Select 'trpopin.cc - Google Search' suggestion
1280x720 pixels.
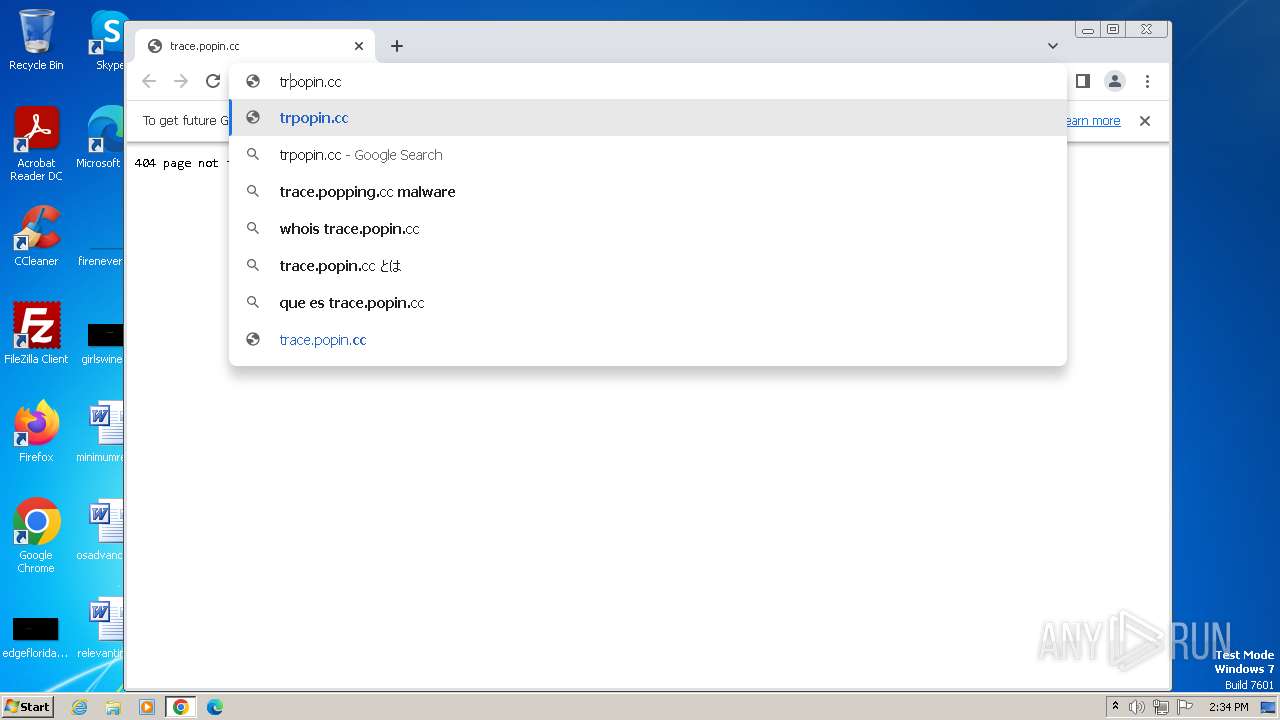pos(648,155)
